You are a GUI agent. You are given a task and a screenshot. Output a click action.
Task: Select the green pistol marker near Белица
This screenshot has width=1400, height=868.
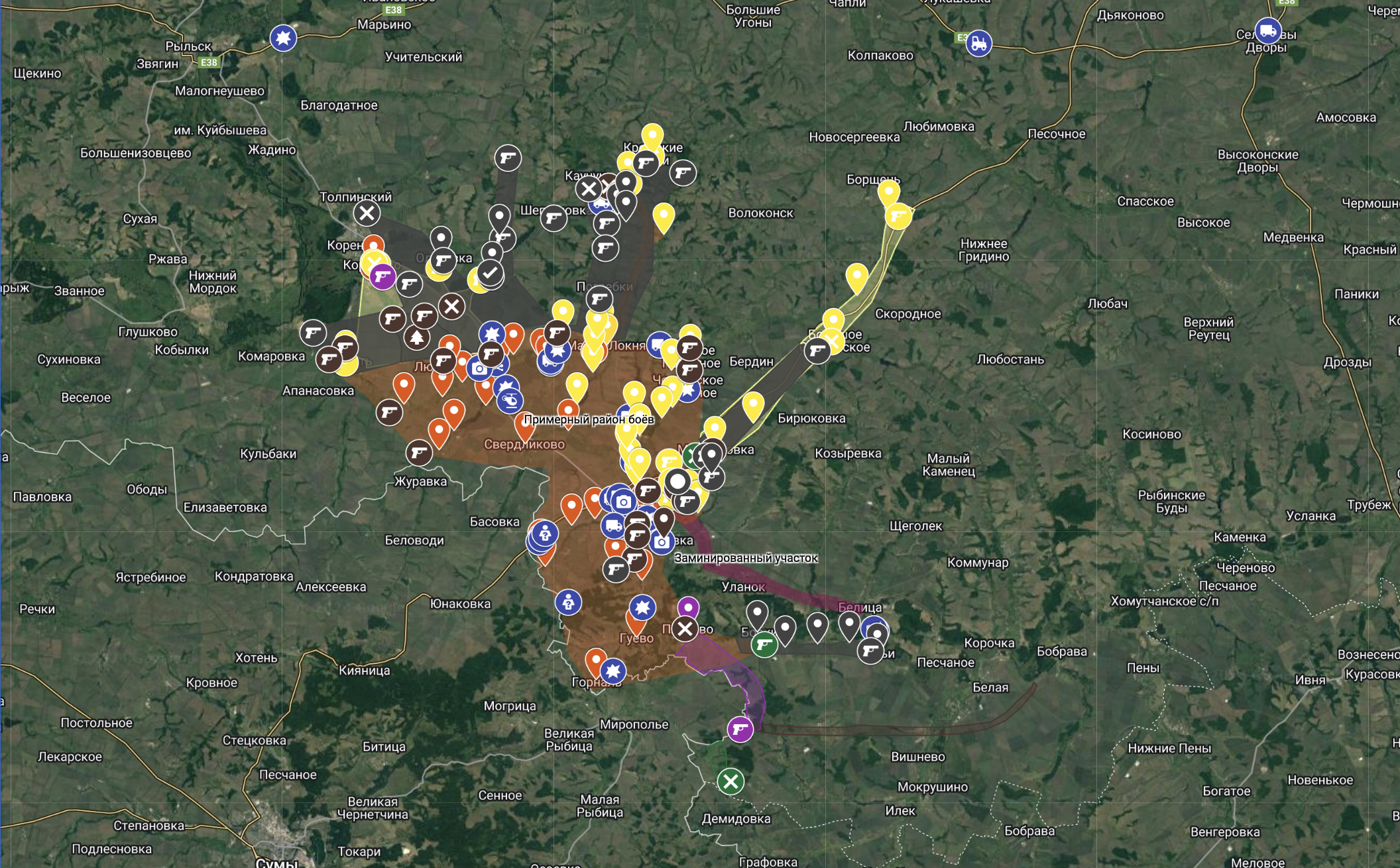(765, 646)
